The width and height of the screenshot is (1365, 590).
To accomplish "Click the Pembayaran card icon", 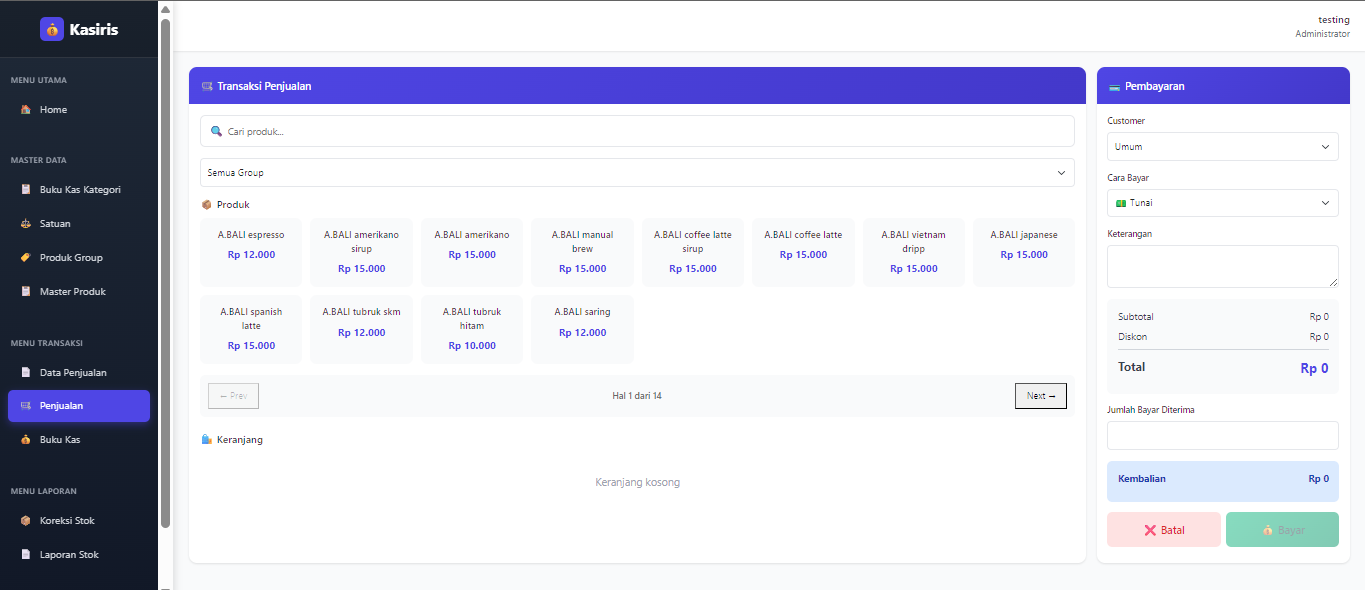I will [x=1114, y=87].
